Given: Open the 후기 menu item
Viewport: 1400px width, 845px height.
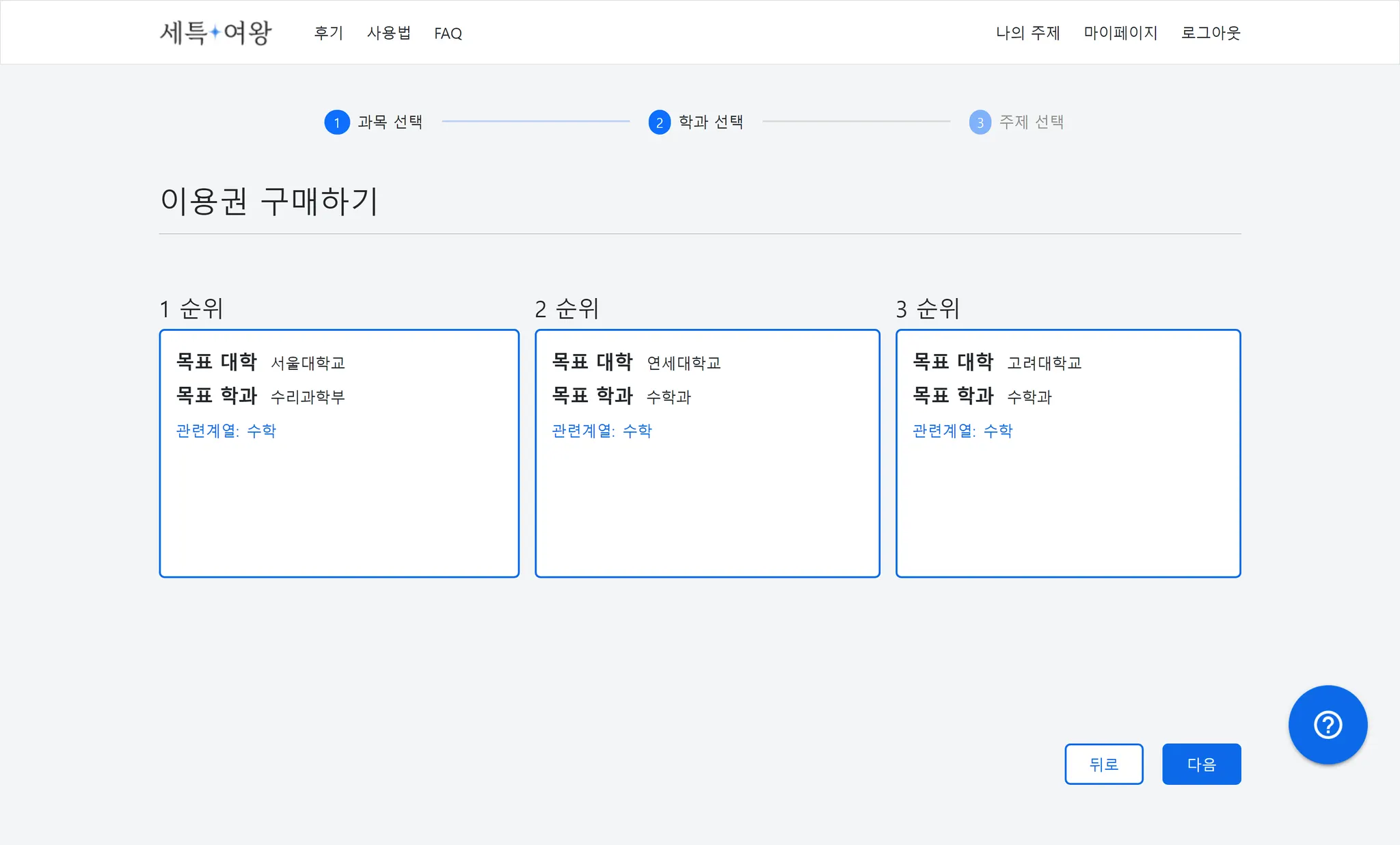Looking at the screenshot, I should pos(328,33).
